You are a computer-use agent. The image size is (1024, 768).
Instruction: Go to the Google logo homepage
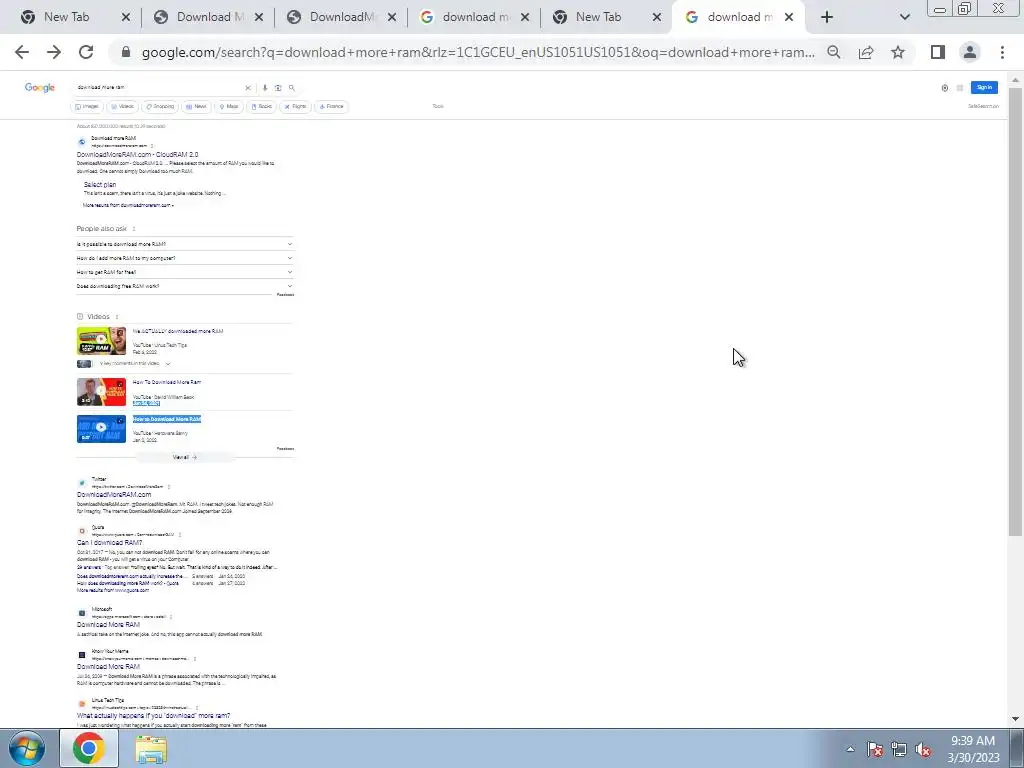pos(40,88)
